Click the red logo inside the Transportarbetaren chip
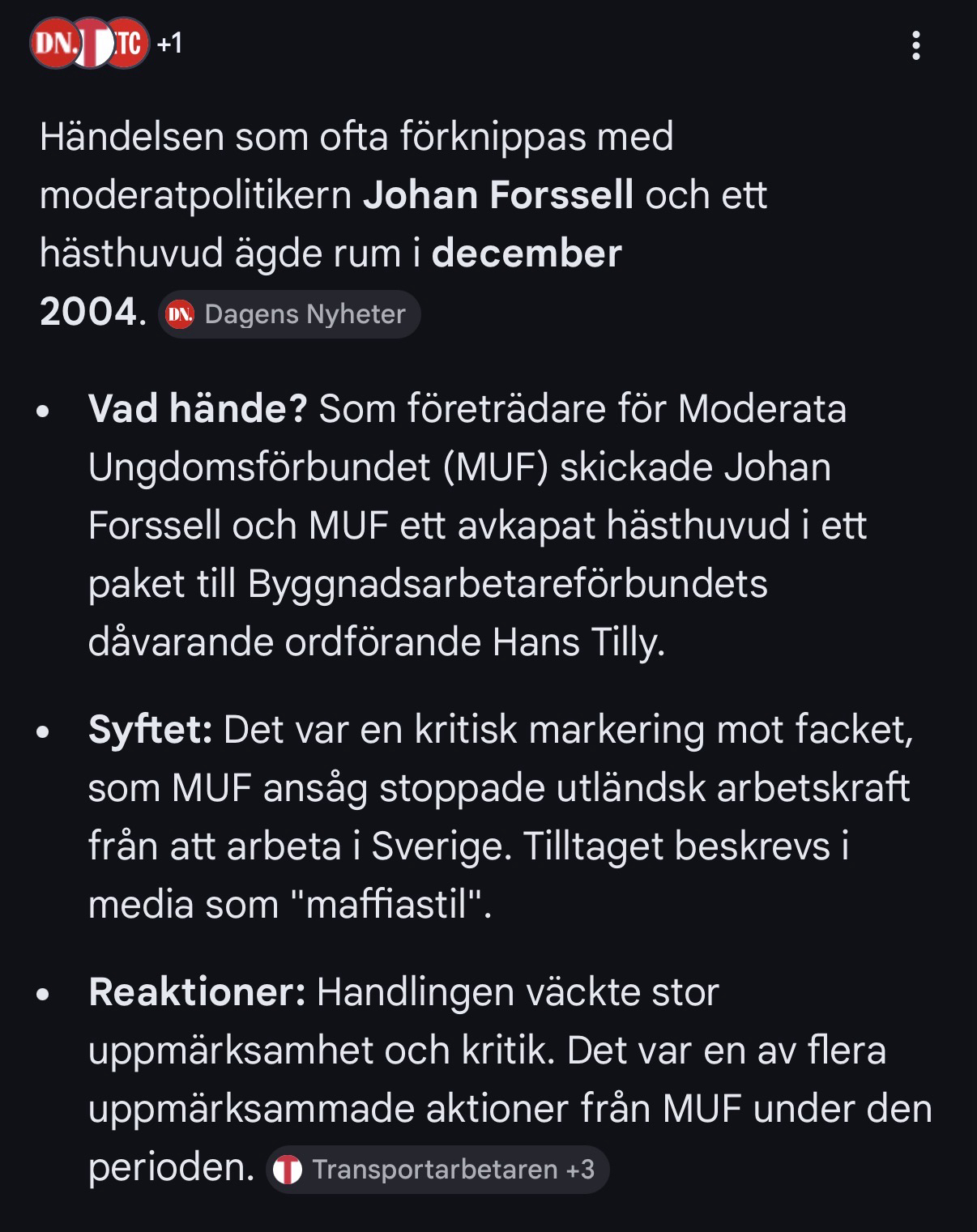The width and height of the screenshot is (977, 1232). [x=288, y=1170]
